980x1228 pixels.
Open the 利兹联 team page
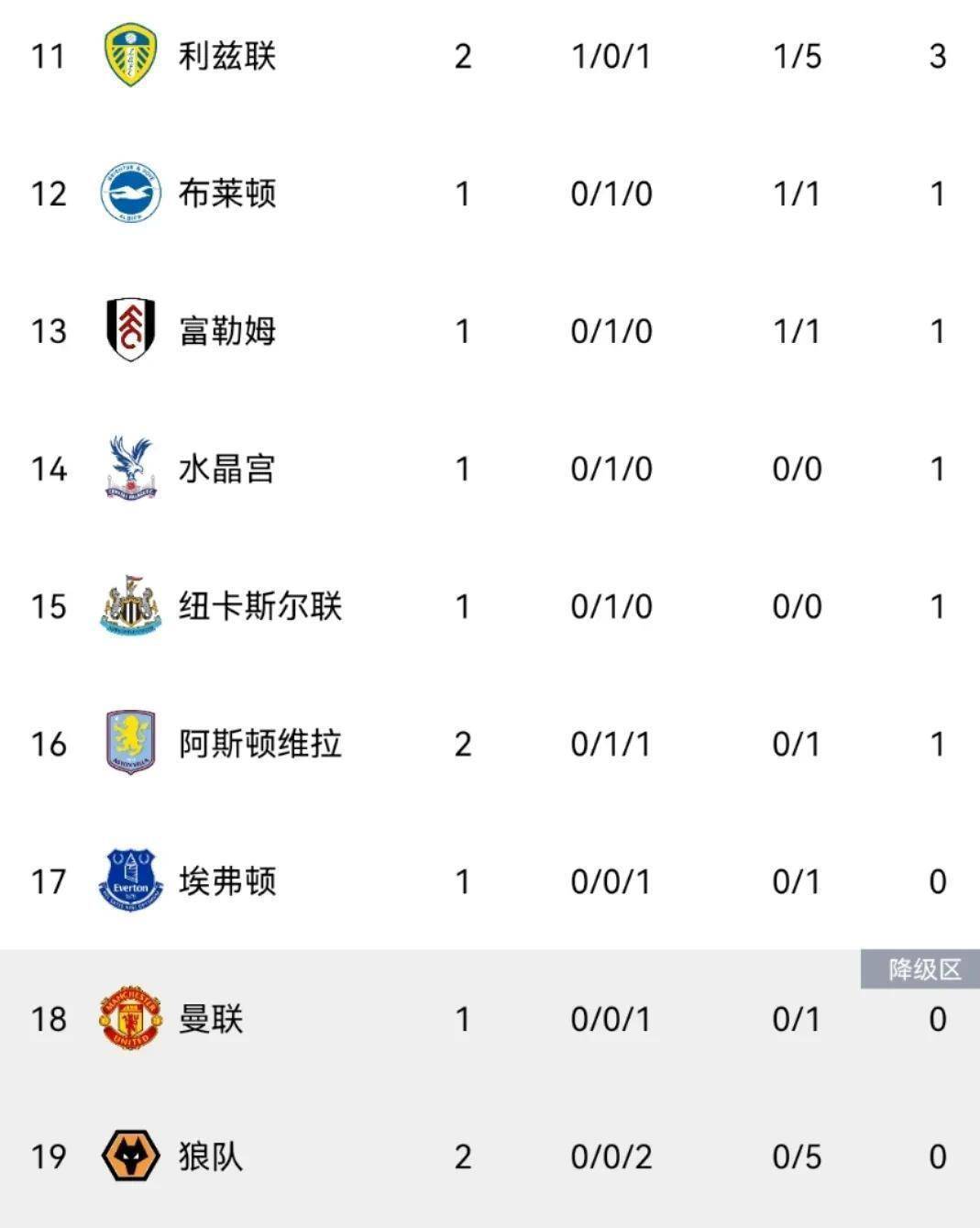coord(226,56)
